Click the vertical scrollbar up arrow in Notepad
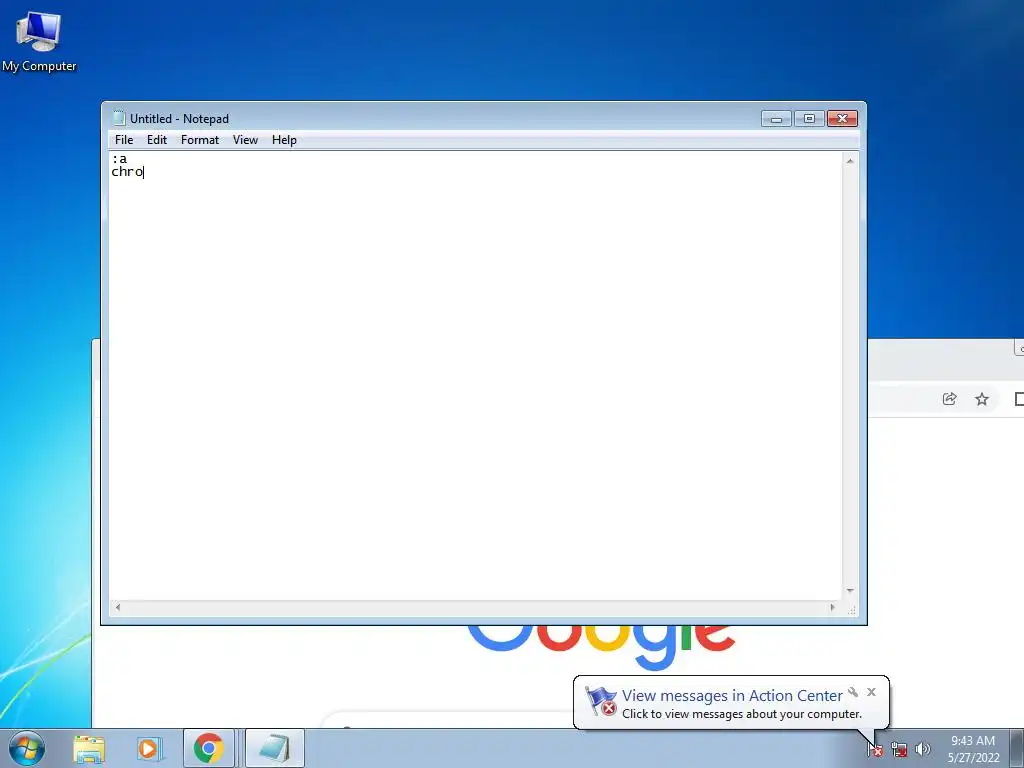The height and width of the screenshot is (768, 1024). tap(850, 161)
